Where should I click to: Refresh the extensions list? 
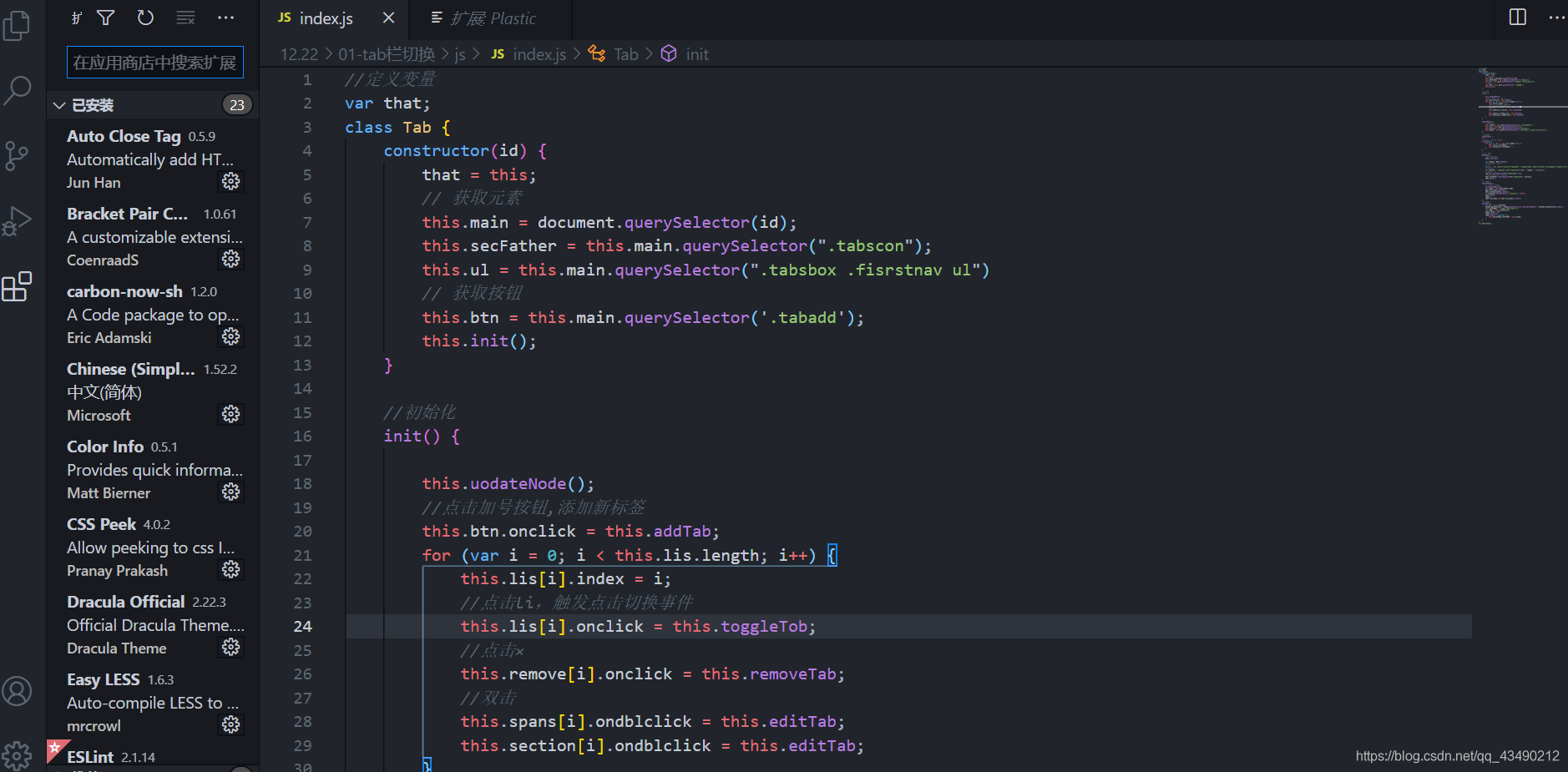pos(145,18)
